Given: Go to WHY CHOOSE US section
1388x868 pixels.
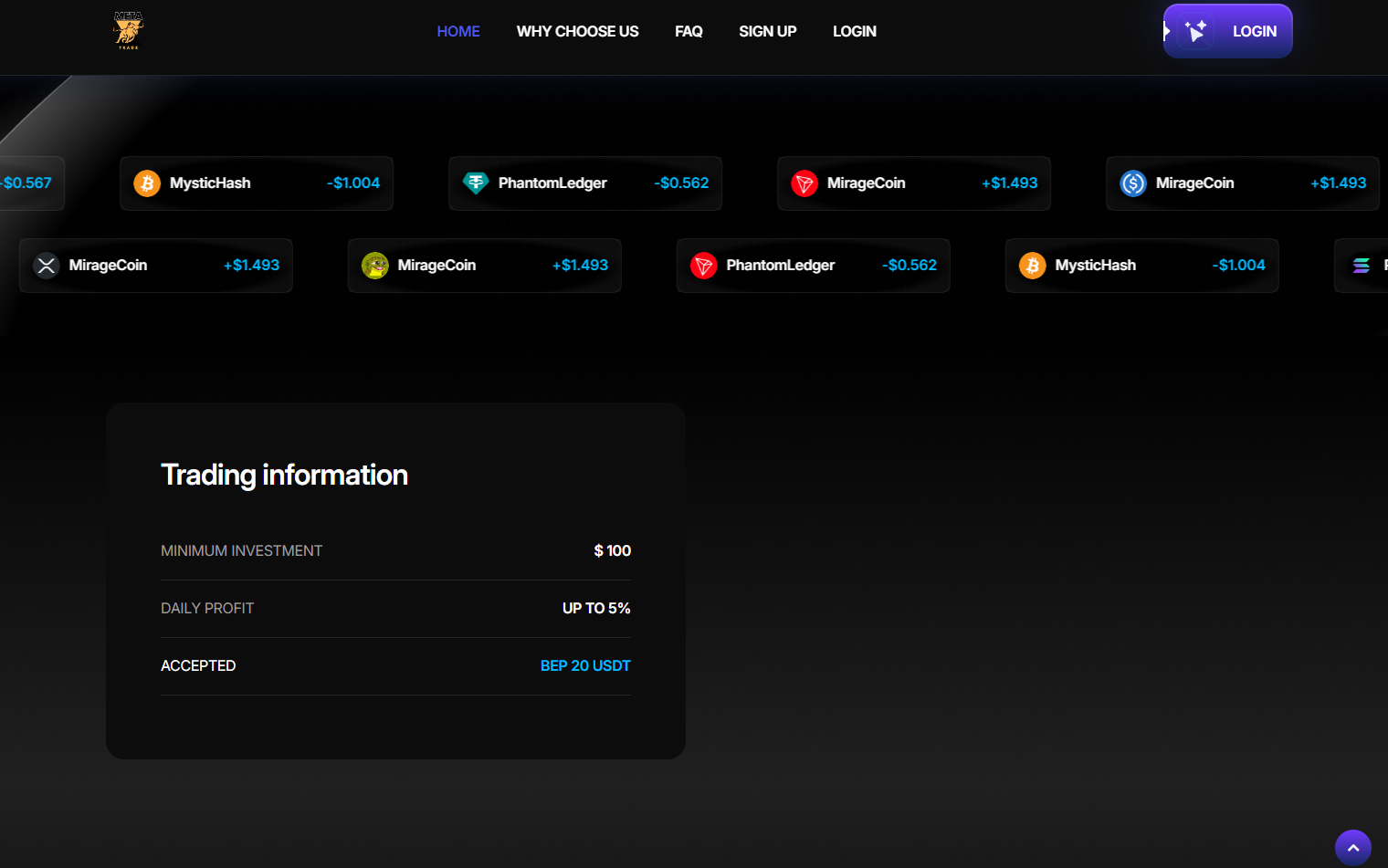Looking at the screenshot, I should (577, 31).
